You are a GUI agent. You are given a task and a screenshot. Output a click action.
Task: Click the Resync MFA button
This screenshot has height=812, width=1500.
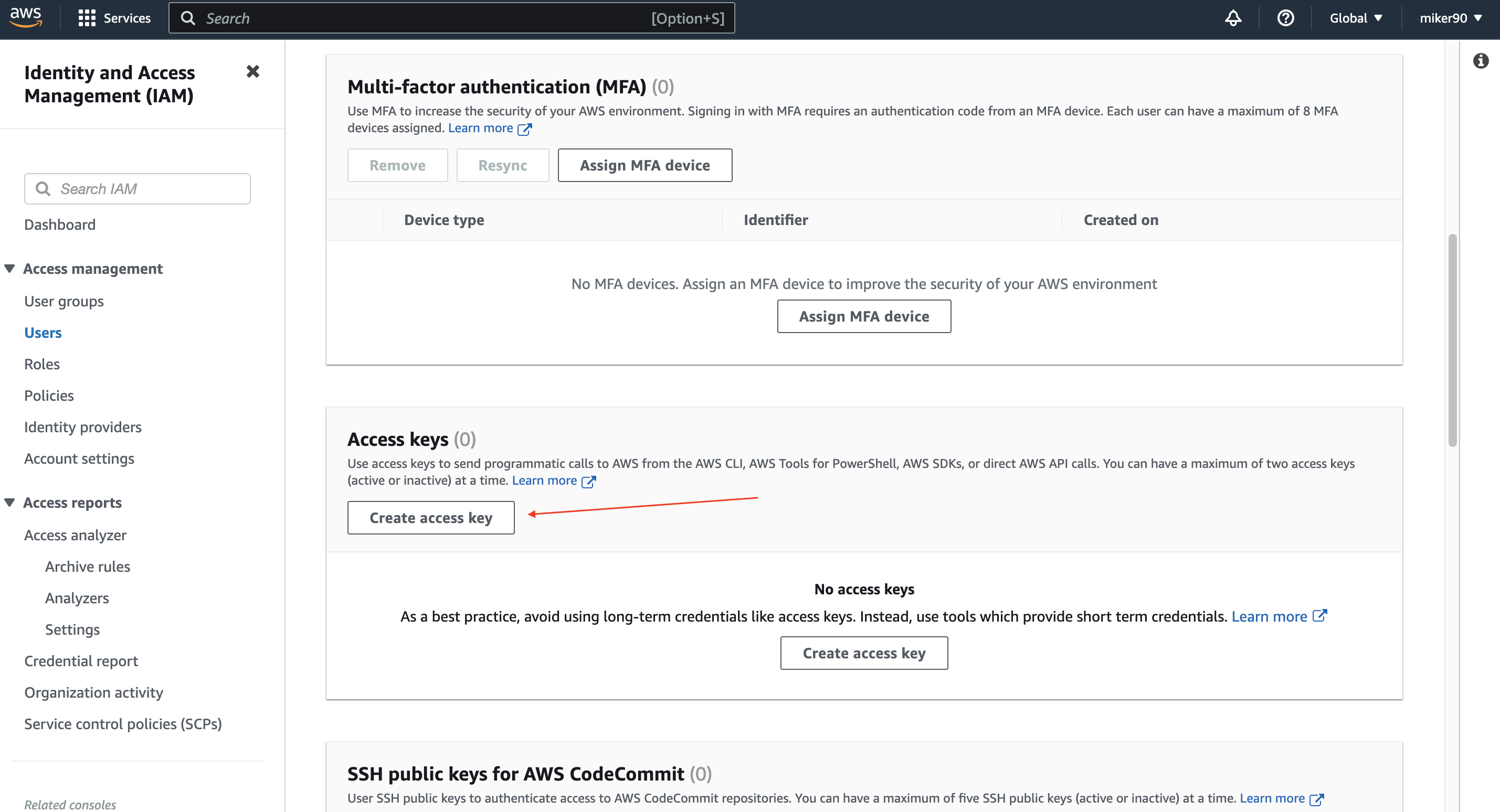tap(502, 165)
